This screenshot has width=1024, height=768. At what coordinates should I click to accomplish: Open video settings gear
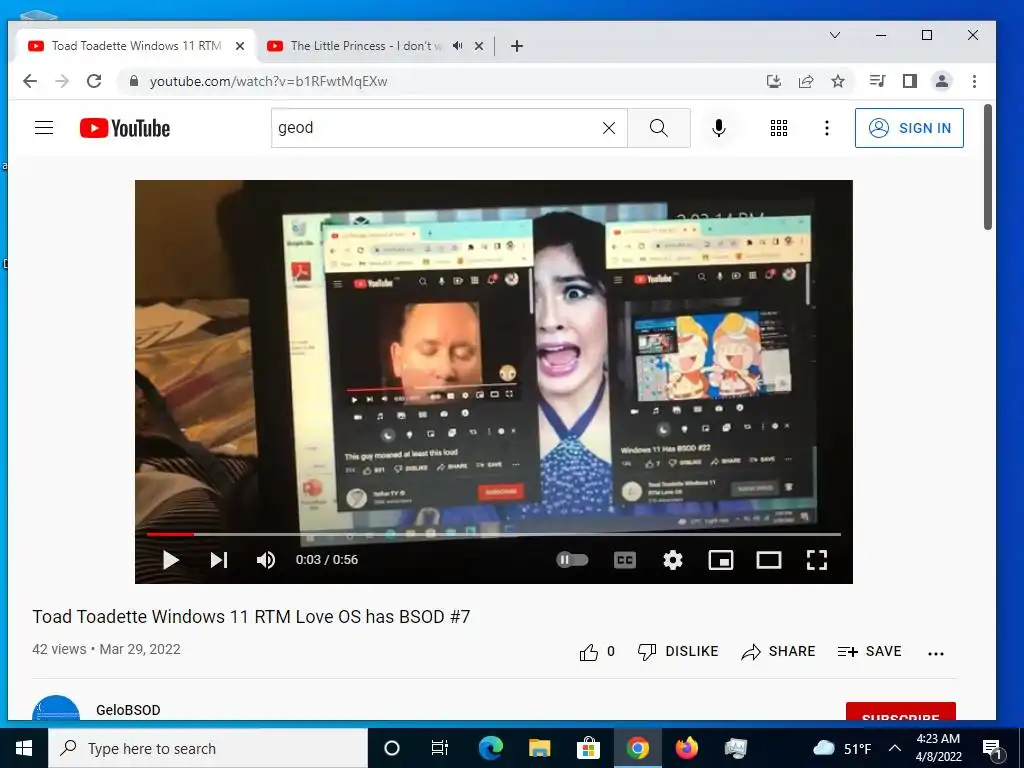pos(673,560)
